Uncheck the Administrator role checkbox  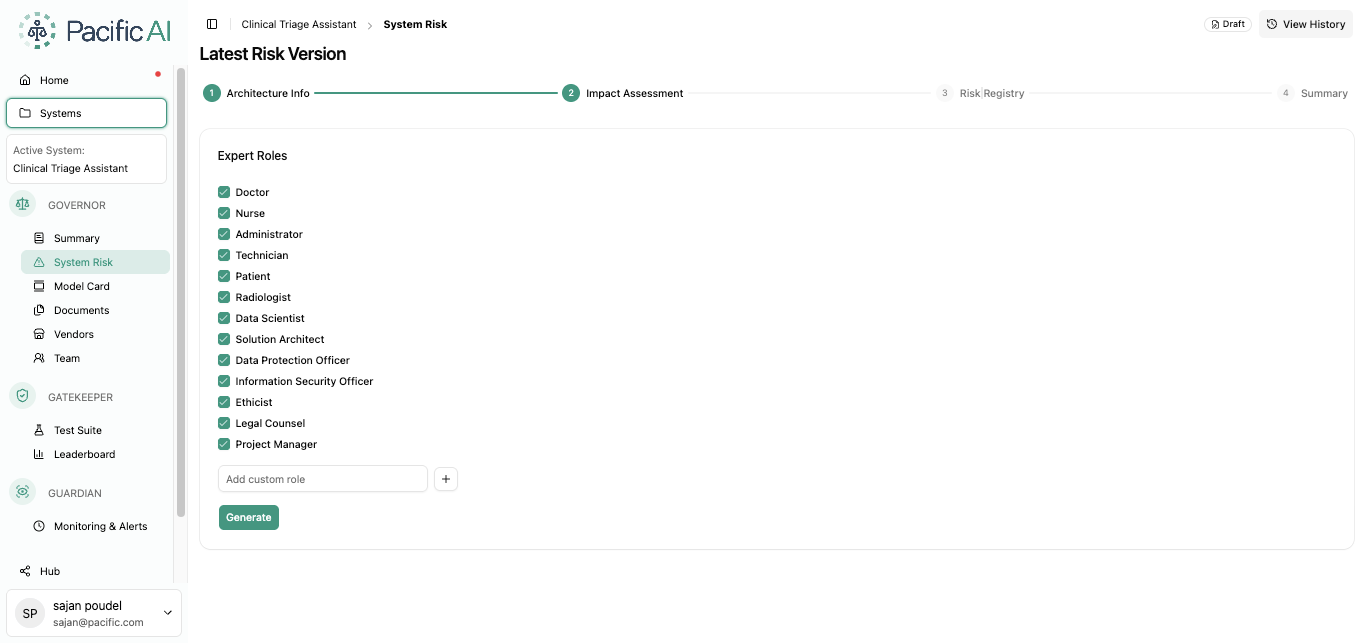point(224,234)
